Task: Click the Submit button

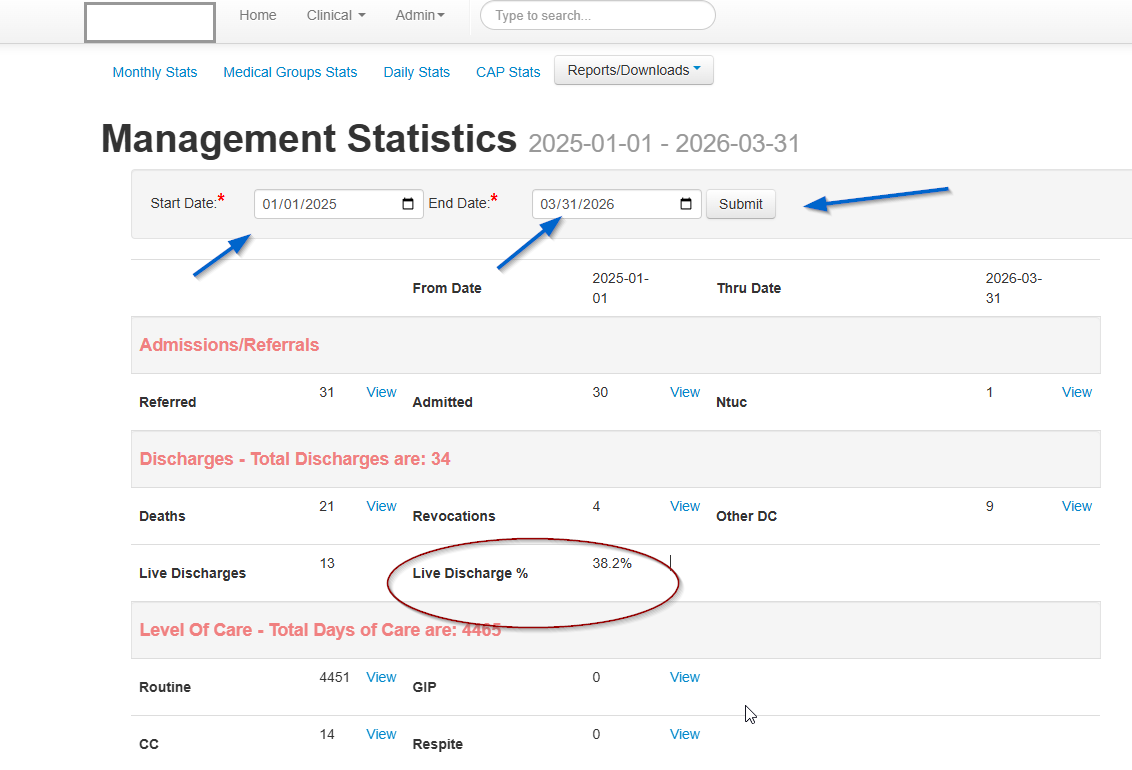Action: [741, 204]
